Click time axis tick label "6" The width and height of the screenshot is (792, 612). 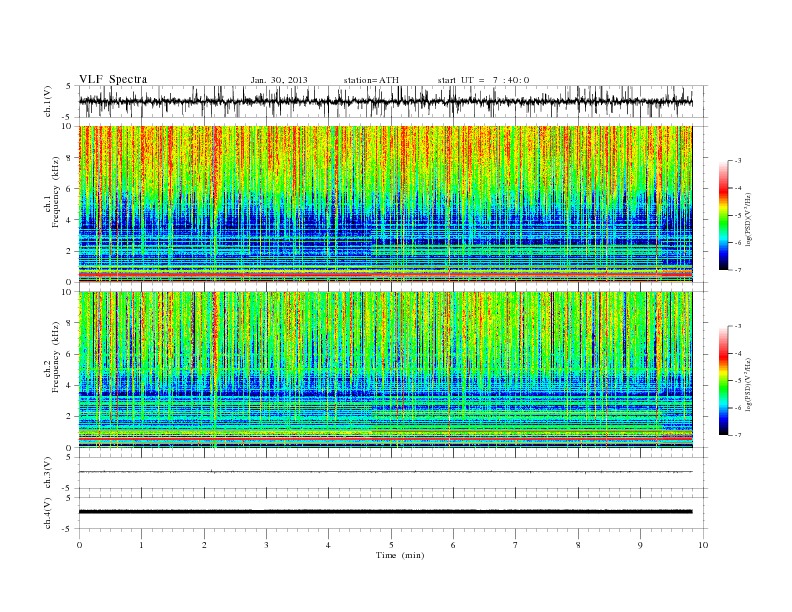tap(453, 545)
